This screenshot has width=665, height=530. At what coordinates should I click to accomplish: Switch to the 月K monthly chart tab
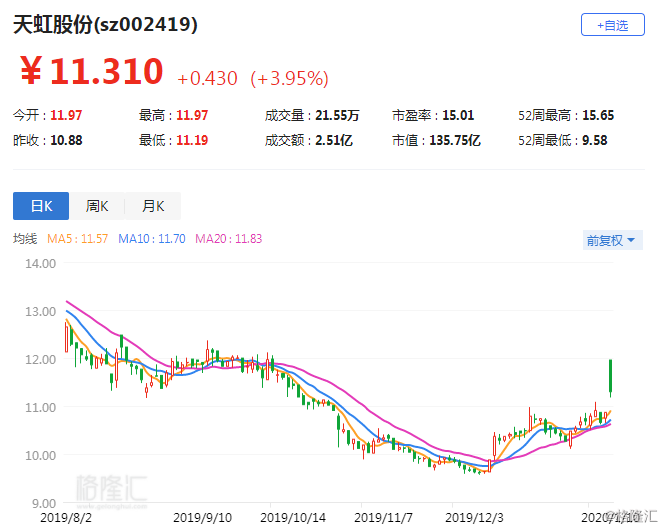pyautogui.click(x=153, y=206)
